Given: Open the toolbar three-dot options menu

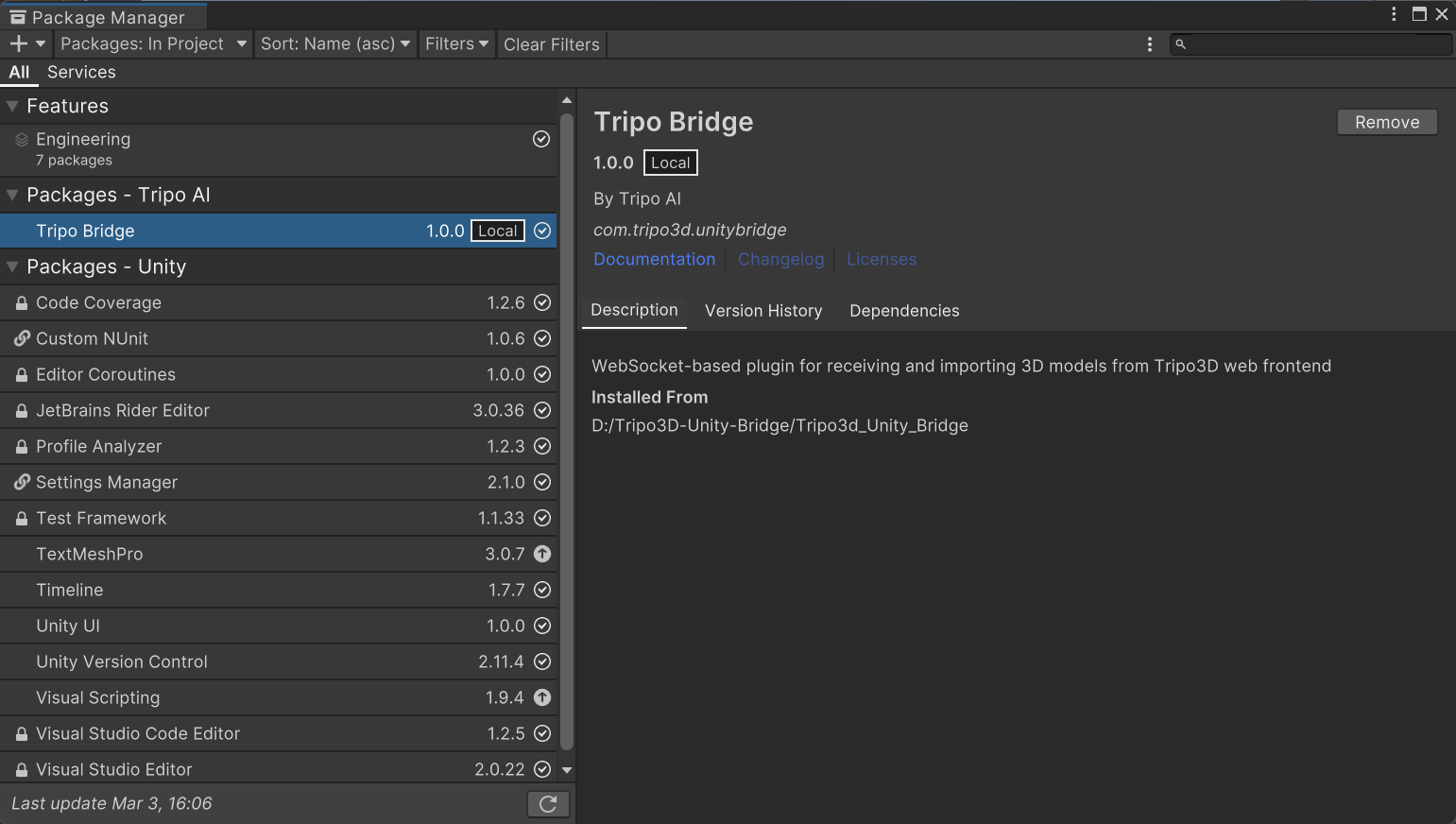Looking at the screenshot, I should [1149, 44].
